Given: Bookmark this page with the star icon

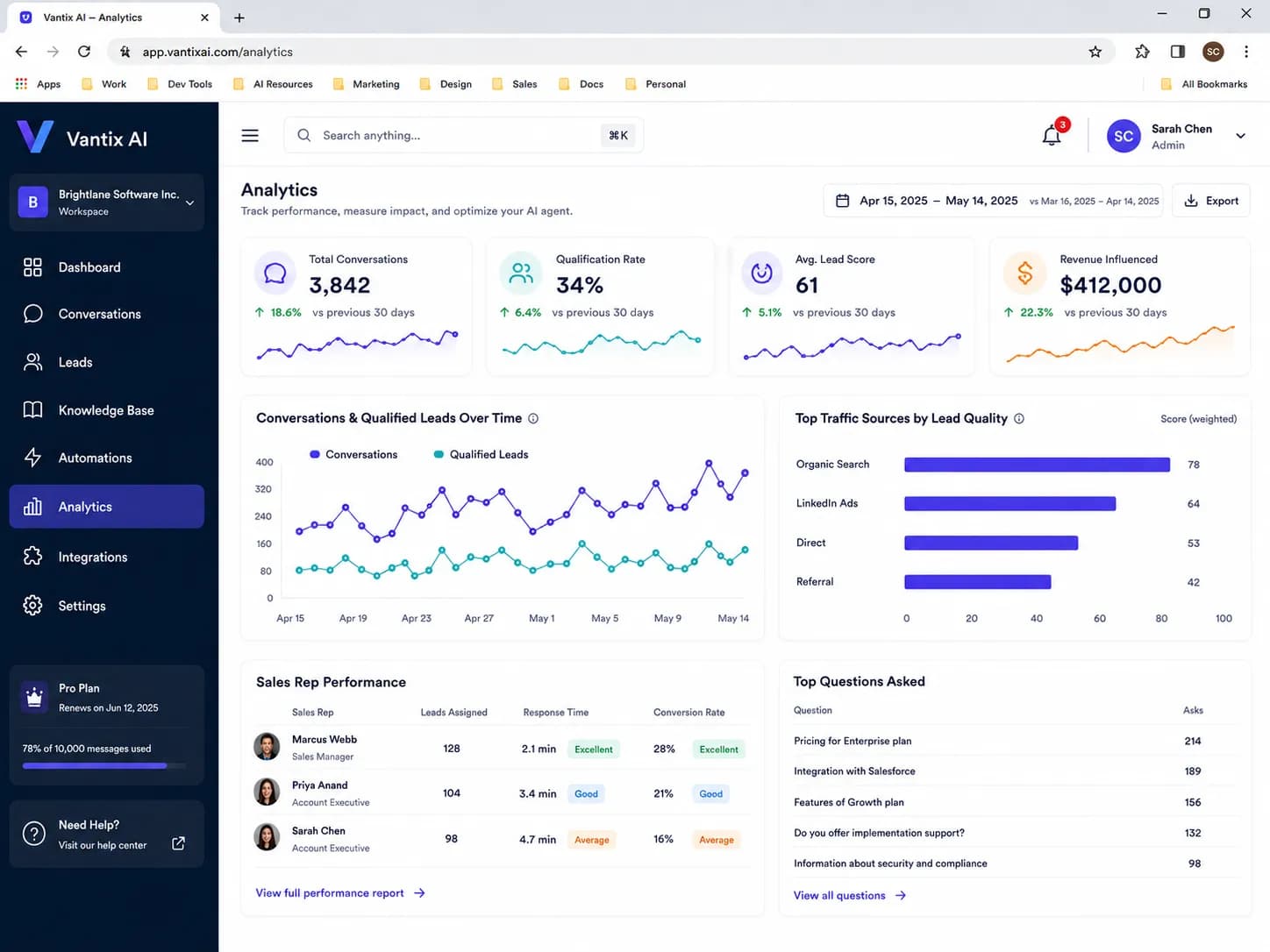Looking at the screenshot, I should 1095,52.
